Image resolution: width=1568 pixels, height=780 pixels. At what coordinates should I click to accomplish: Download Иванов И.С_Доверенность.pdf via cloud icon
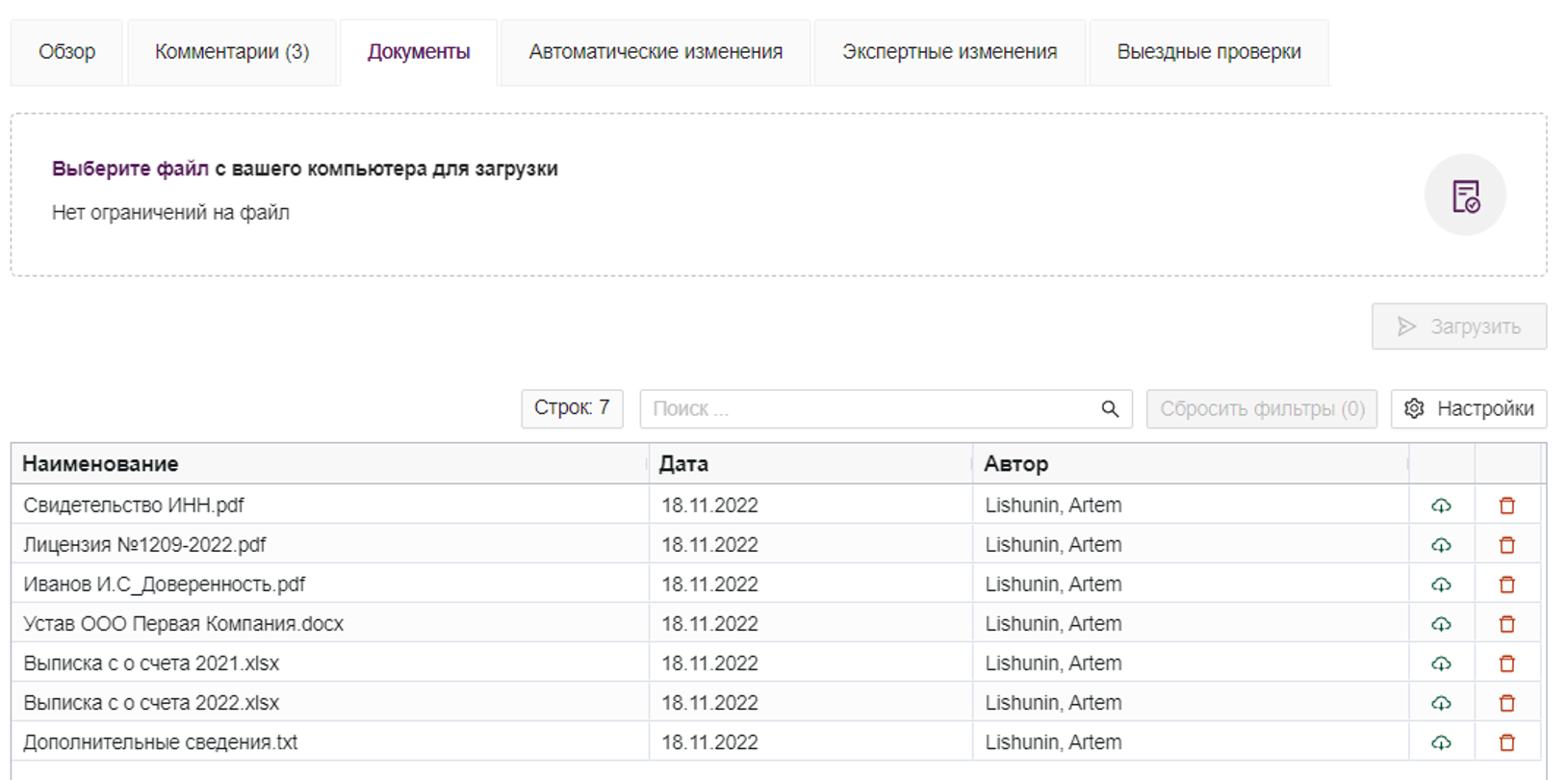1440,585
